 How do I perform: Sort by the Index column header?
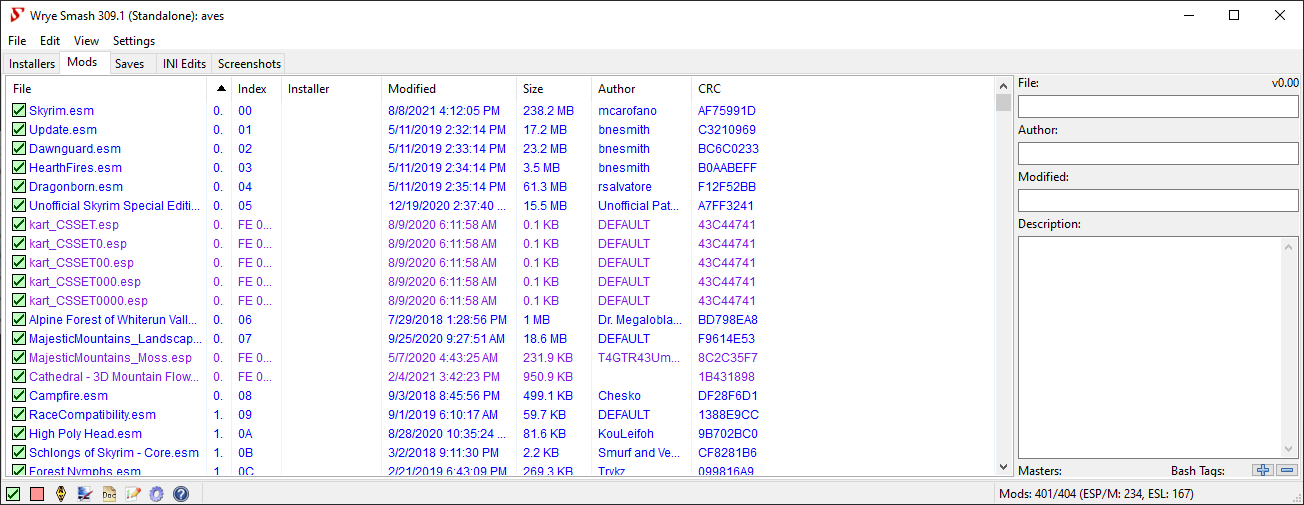pos(257,89)
